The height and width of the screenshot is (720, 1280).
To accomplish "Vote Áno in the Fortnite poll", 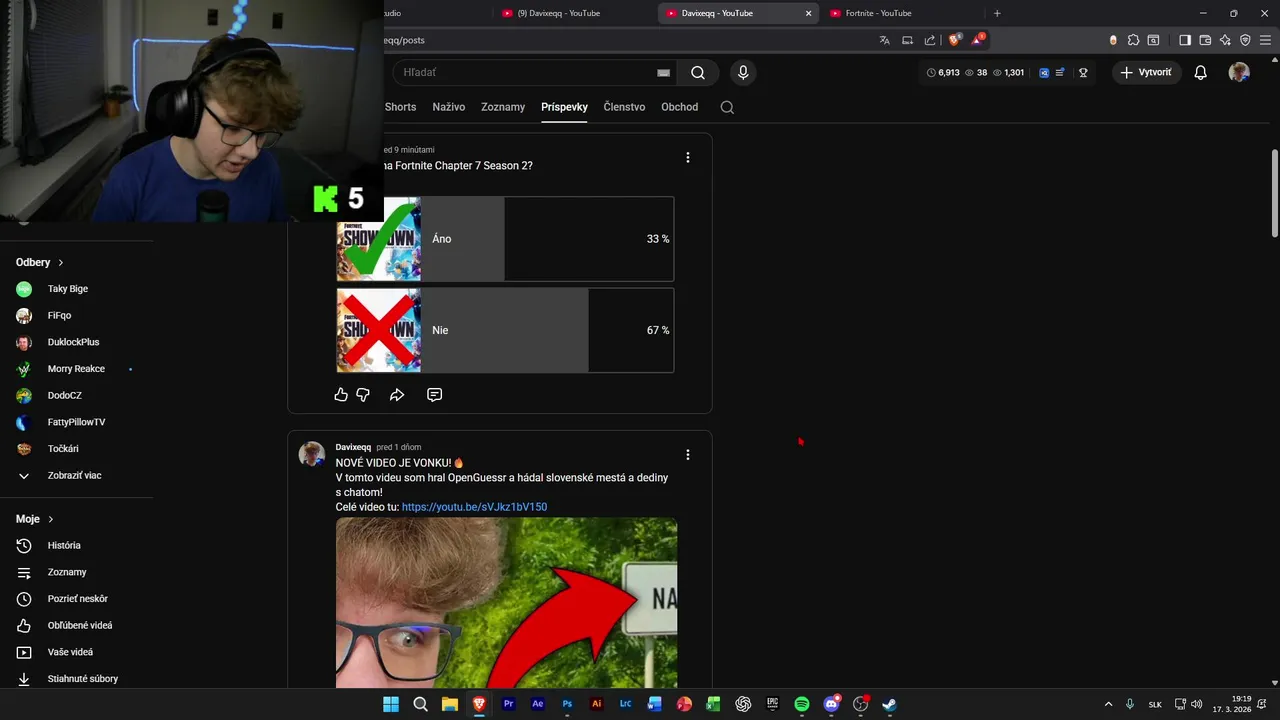I will tap(505, 239).
